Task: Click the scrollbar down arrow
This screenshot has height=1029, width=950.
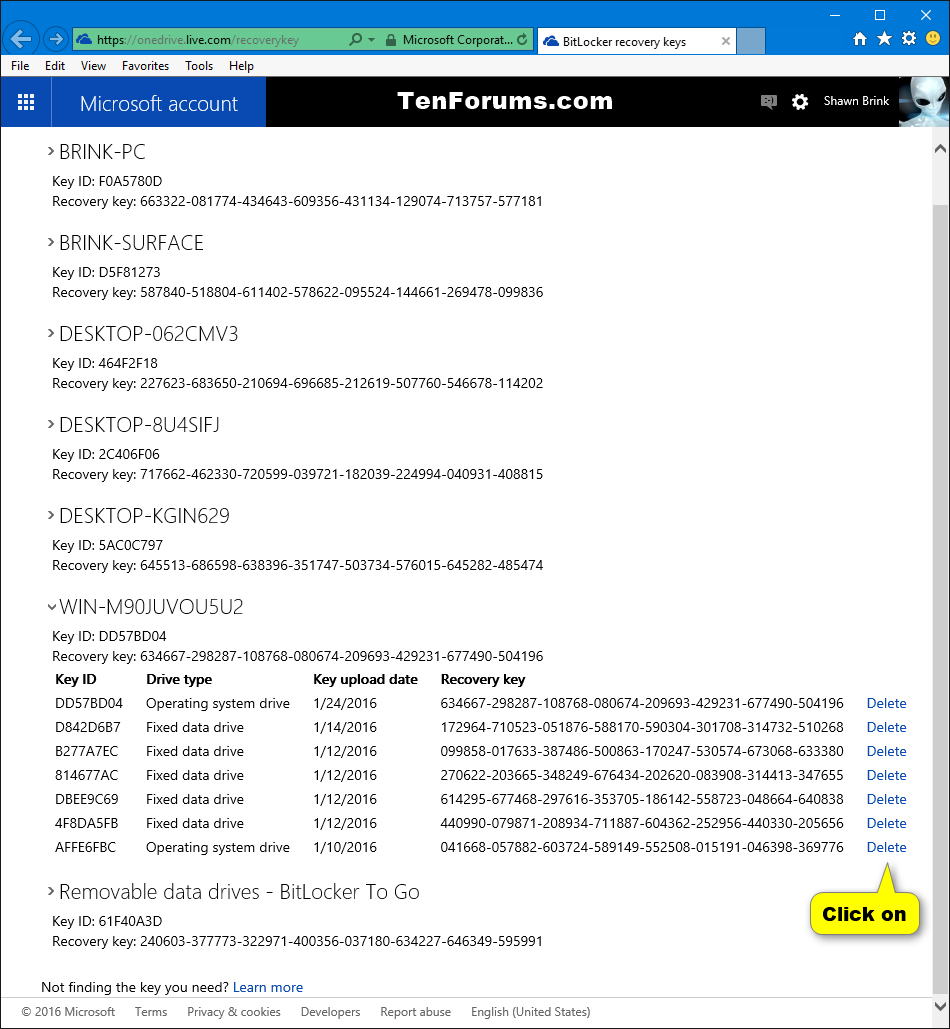Action: pos(940,1006)
